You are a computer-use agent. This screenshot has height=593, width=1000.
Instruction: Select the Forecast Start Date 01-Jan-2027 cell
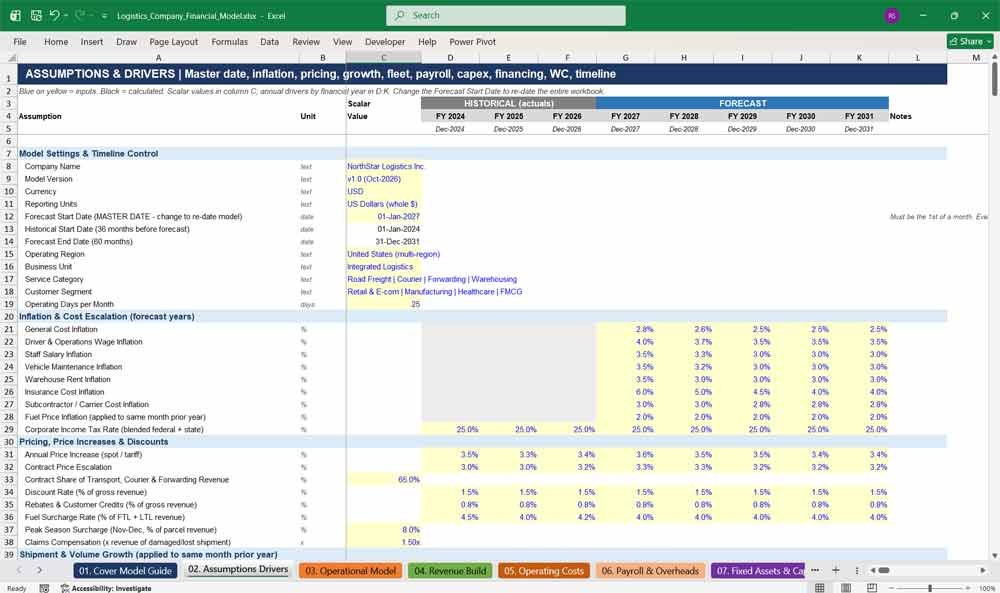(x=384, y=217)
